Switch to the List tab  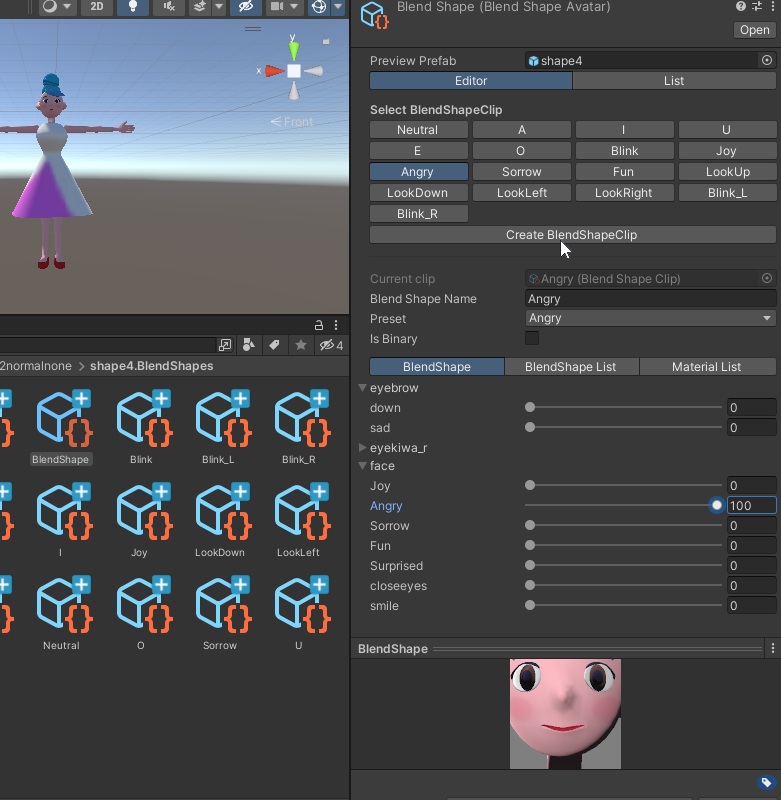pyautogui.click(x=674, y=81)
